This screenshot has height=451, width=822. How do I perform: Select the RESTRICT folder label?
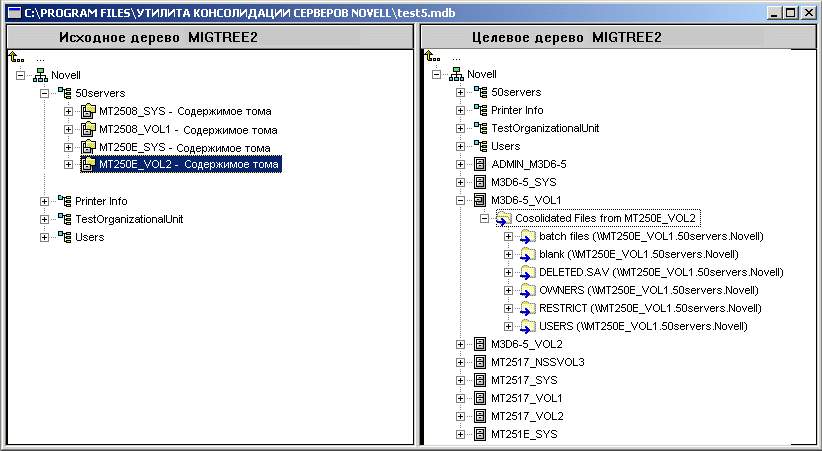(650, 308)
